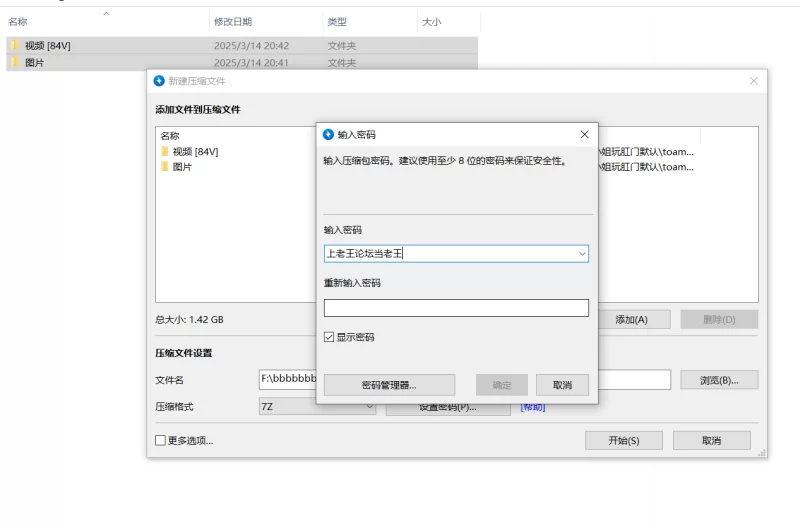This screenshot has height=528, width=800.
Task: Focus the 重新输入密码 field
Action: 456,308
